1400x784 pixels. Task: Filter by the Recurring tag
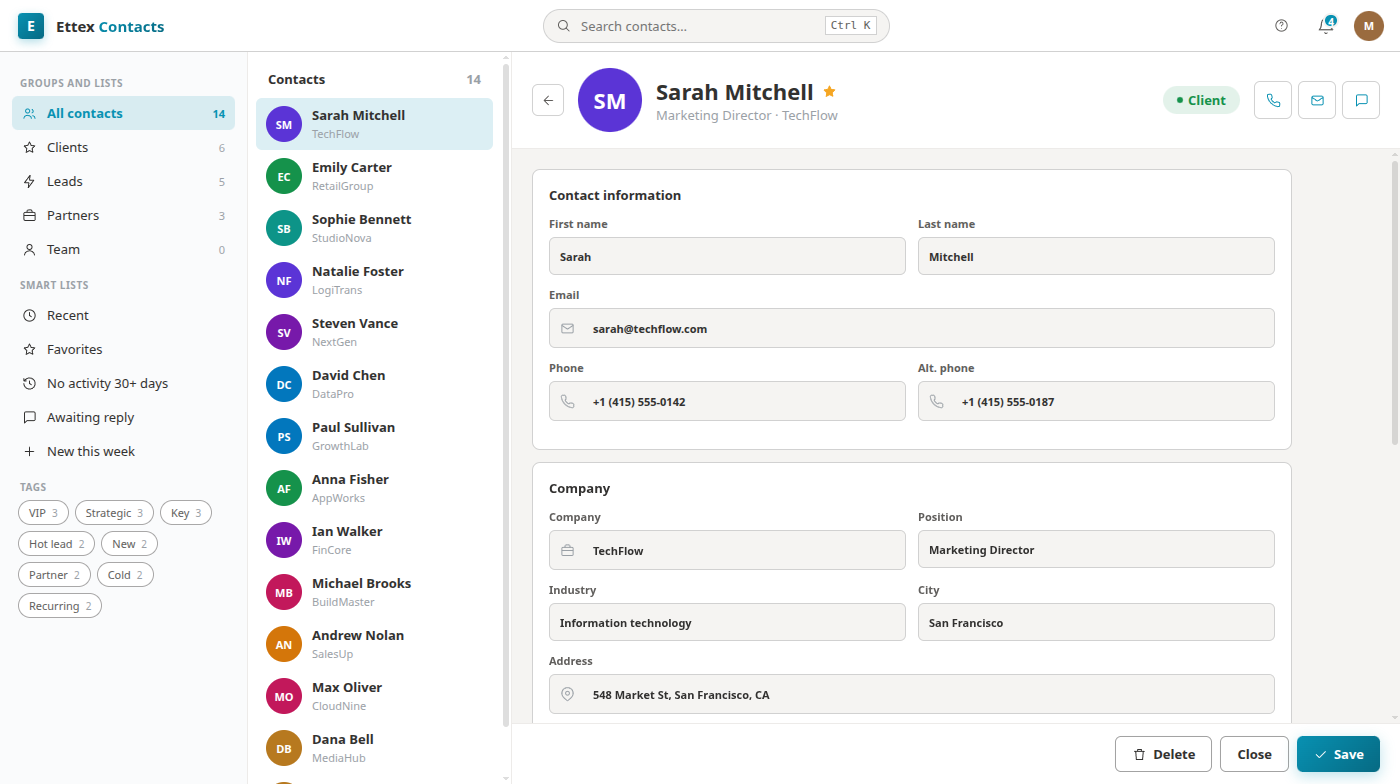click(60, 606)
